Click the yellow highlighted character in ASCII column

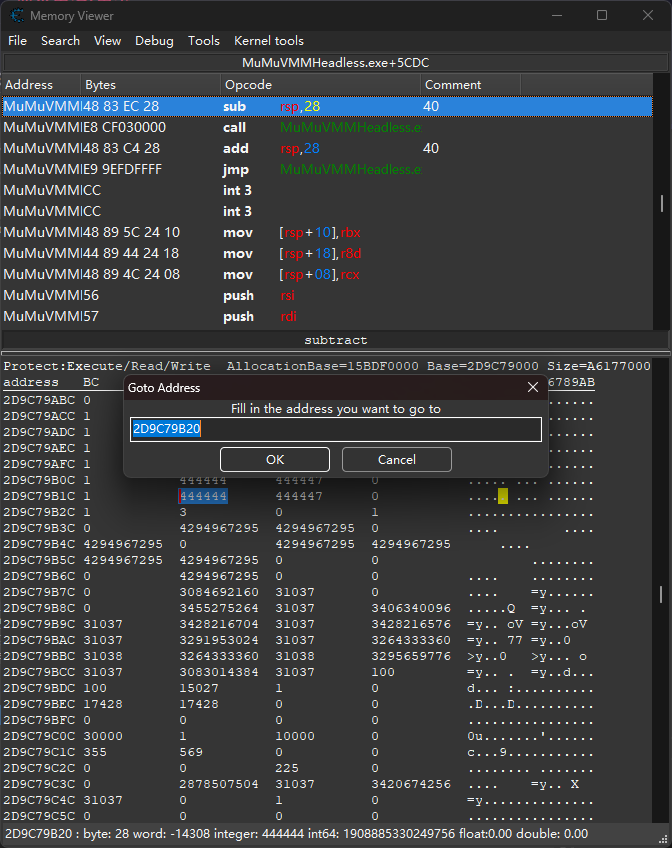click(503, 496)
